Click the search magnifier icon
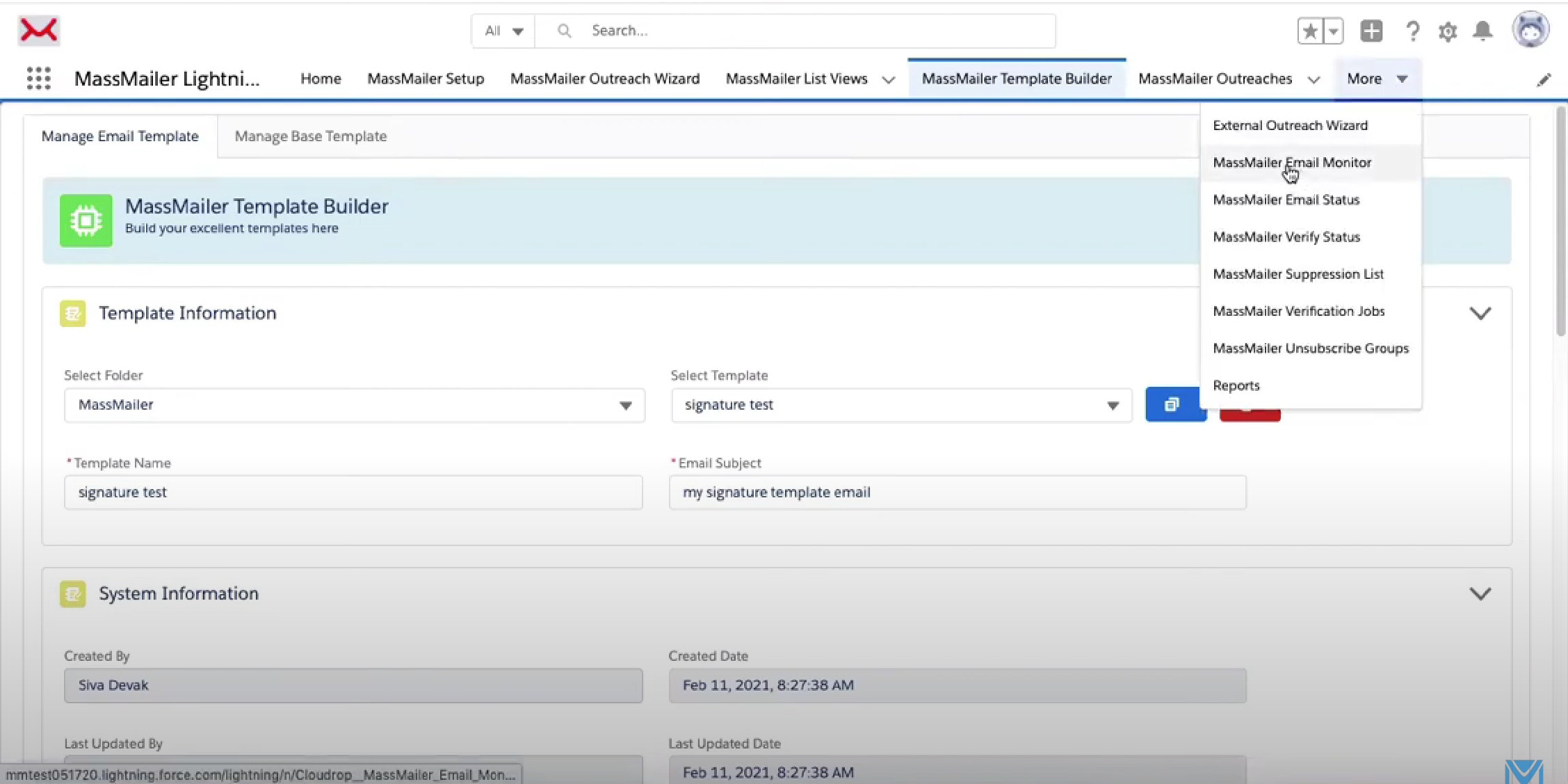Image resolution: width=1568 pixels, height=784 pixels. pos(565,31)
